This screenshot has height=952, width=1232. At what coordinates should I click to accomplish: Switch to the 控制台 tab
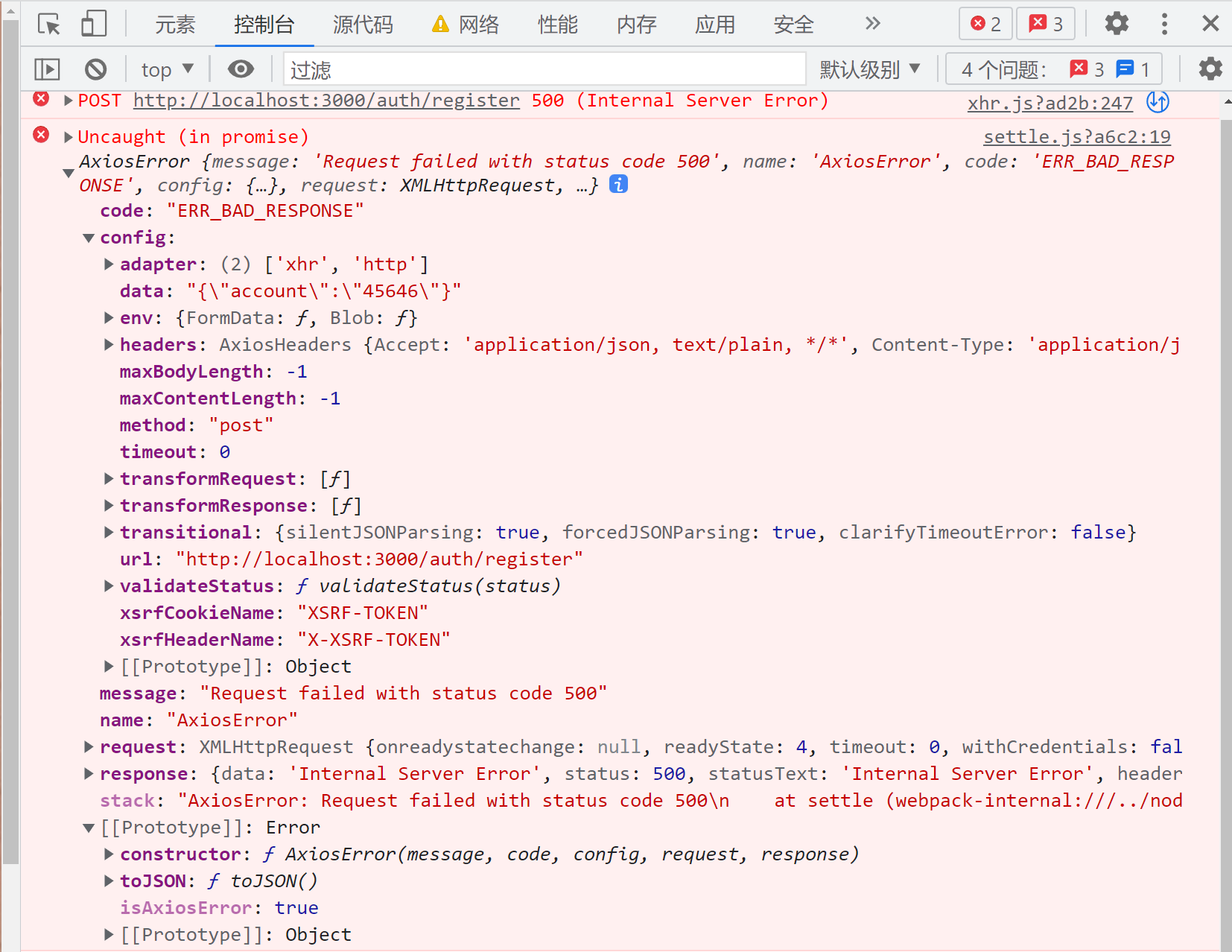[264, 25]
